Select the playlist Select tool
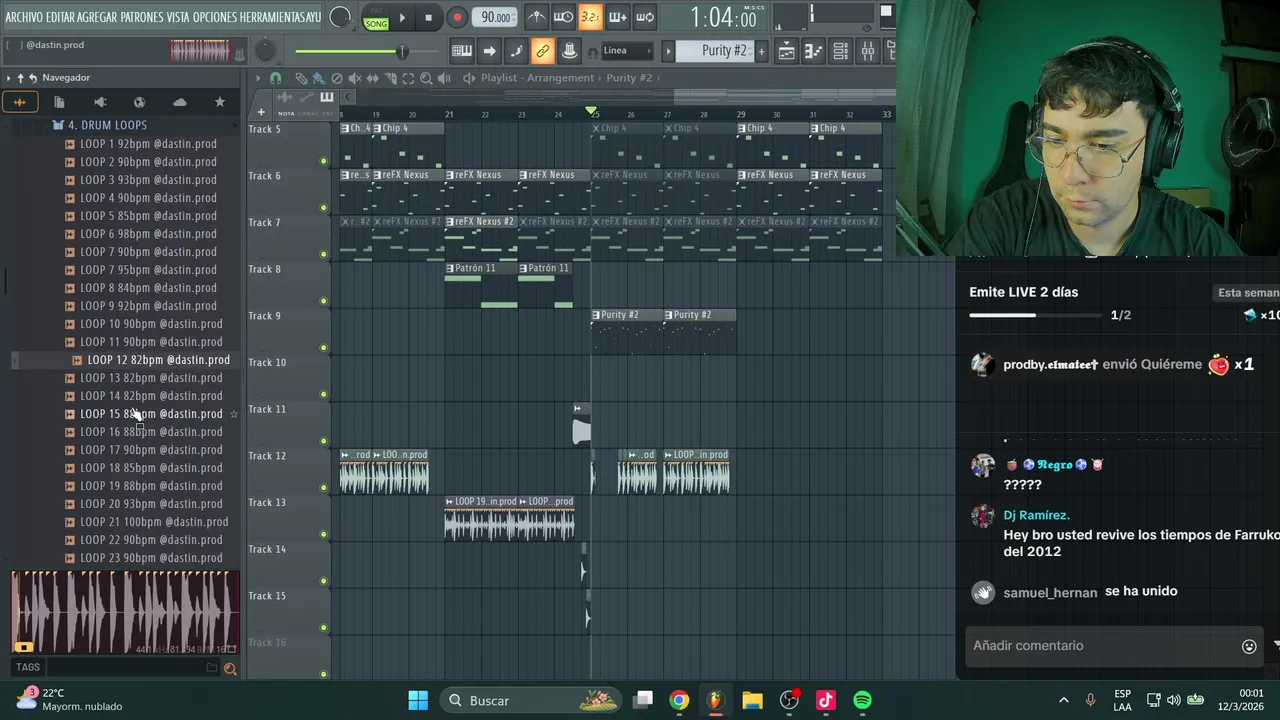 pos(408,78)
